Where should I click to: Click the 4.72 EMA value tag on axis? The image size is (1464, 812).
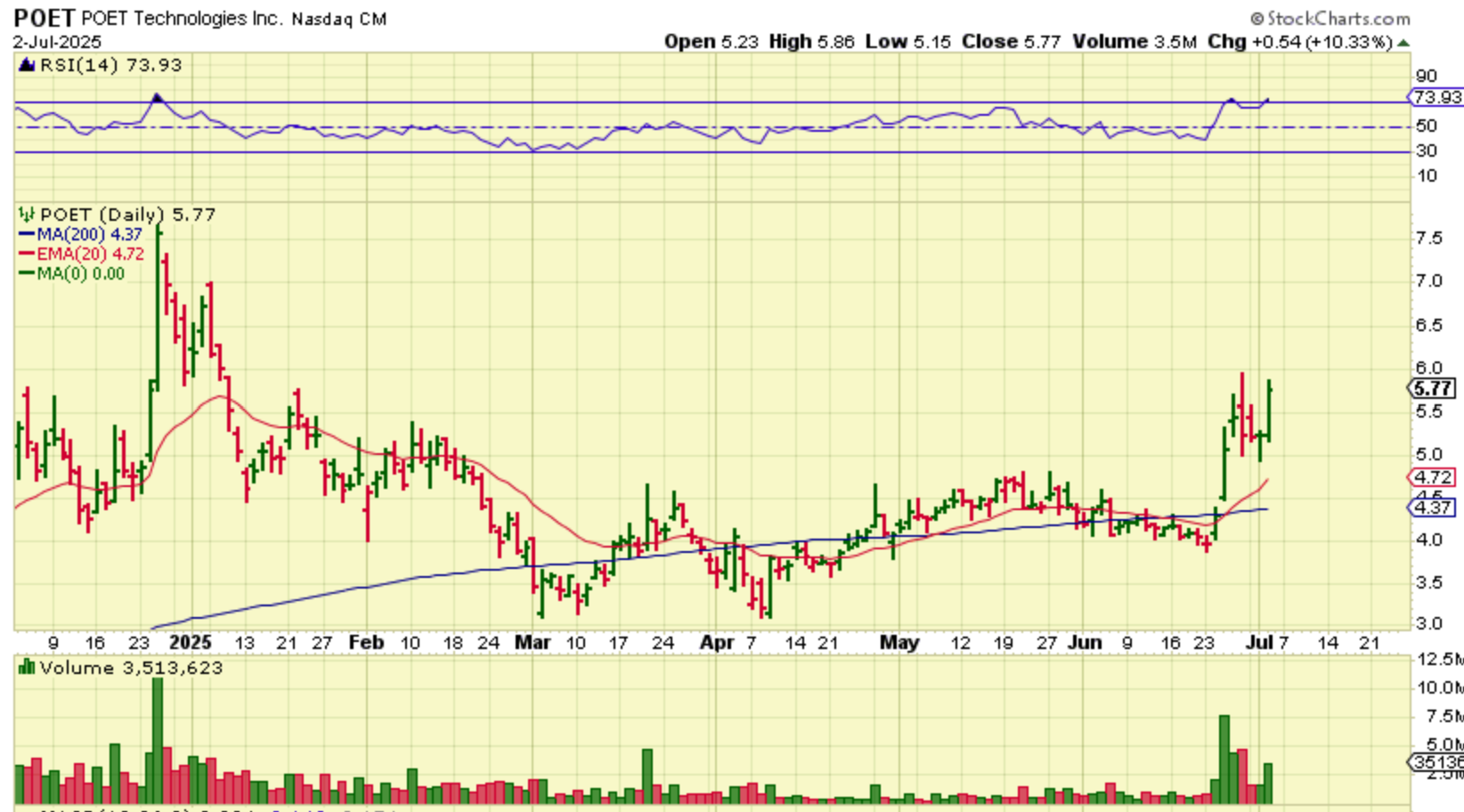[1434, 477]
